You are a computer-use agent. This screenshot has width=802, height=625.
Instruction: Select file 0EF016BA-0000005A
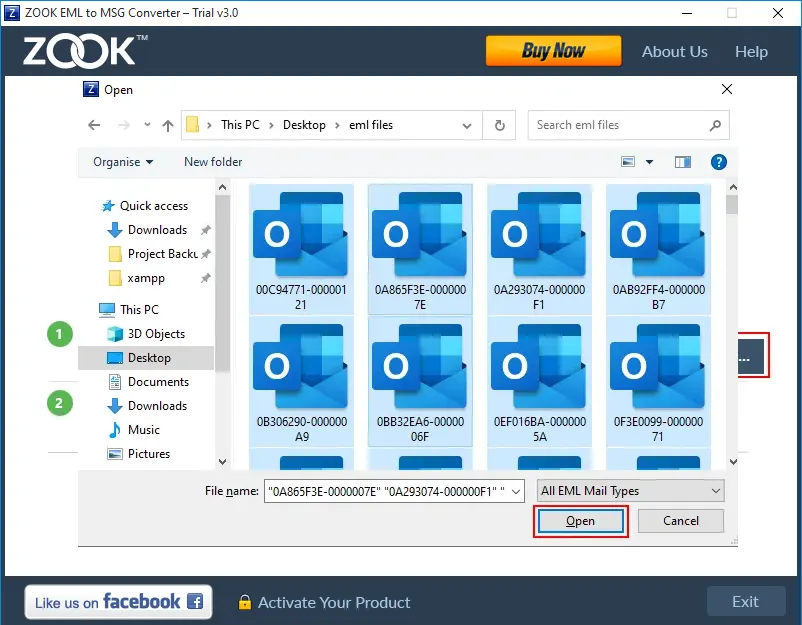tap(539, 382)
